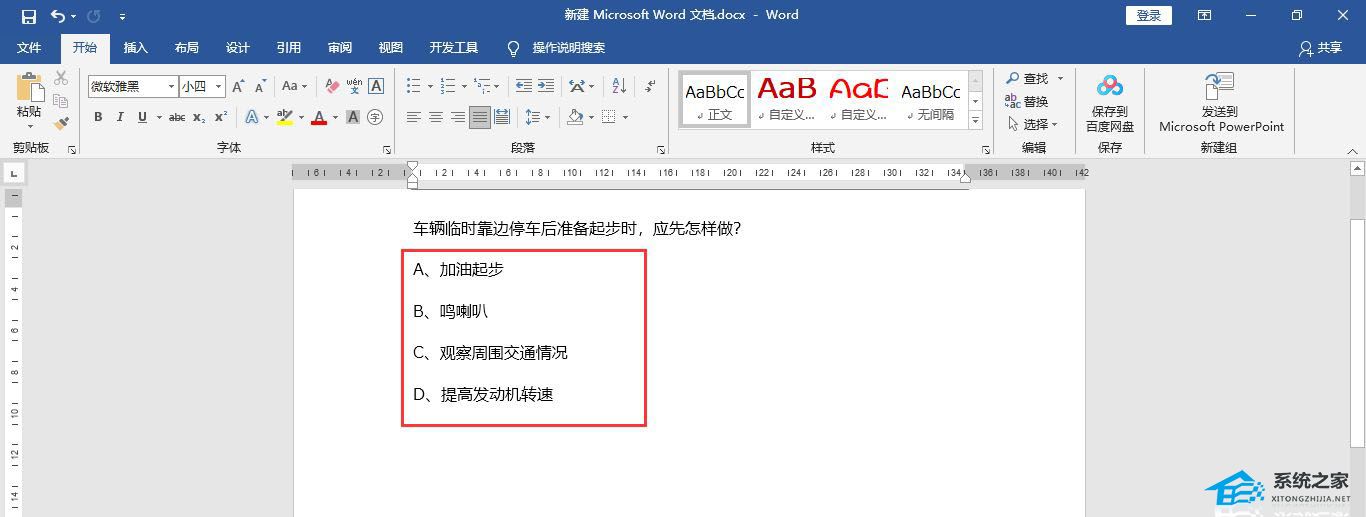Screen dimensions: 1366x517
Task: Open highlight color dropdown arrow
Action: coord(300,117)
